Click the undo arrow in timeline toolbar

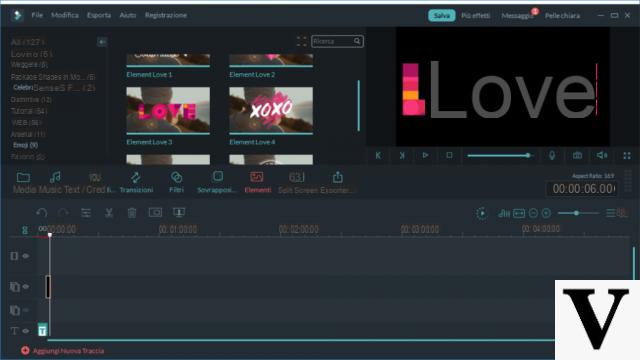point(42,213)
